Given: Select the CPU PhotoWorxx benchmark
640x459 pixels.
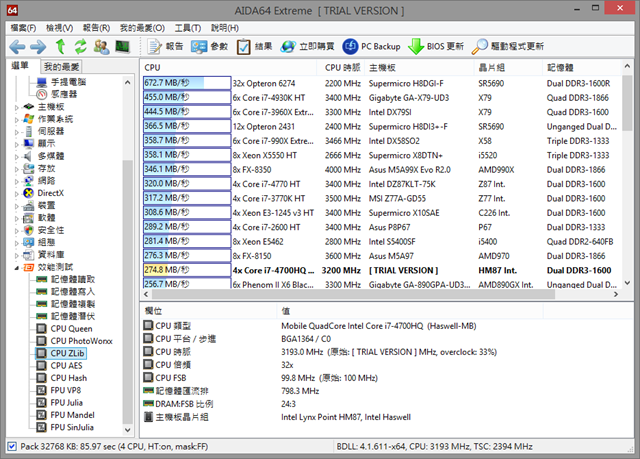Looking at the screenshot, I should click(81, 341).
